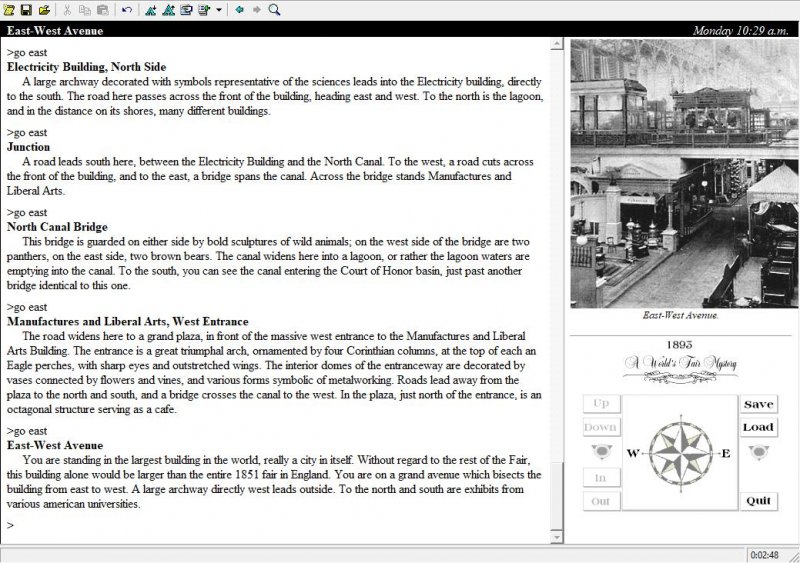Click the first green letter A icon
The height and width of the screenshot is (563, 800).
click(151, 10)
